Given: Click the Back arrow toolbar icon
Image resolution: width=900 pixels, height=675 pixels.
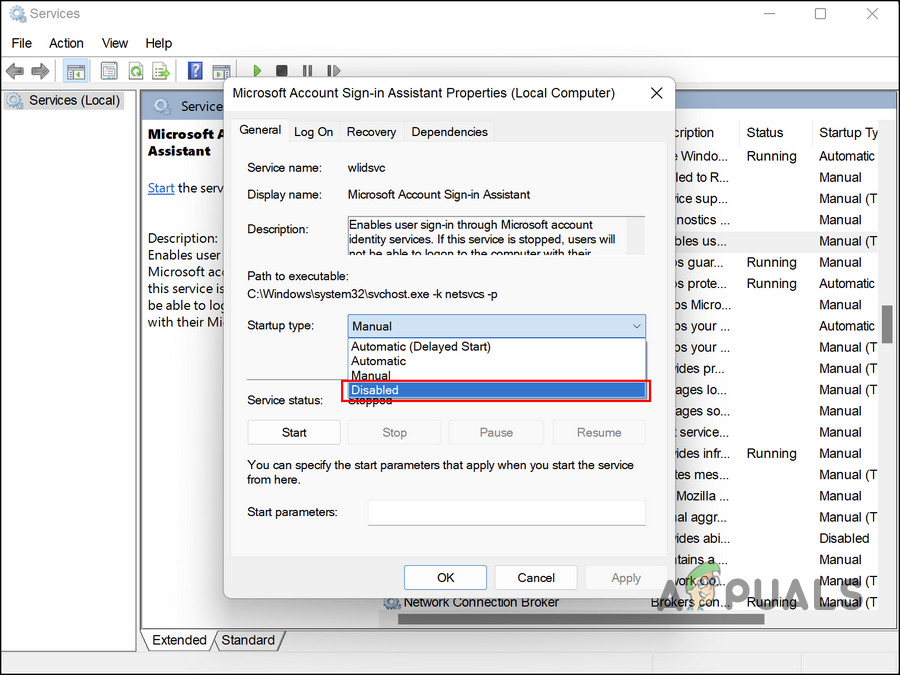Looking at the screenshot, I should [x=15, y=71].
